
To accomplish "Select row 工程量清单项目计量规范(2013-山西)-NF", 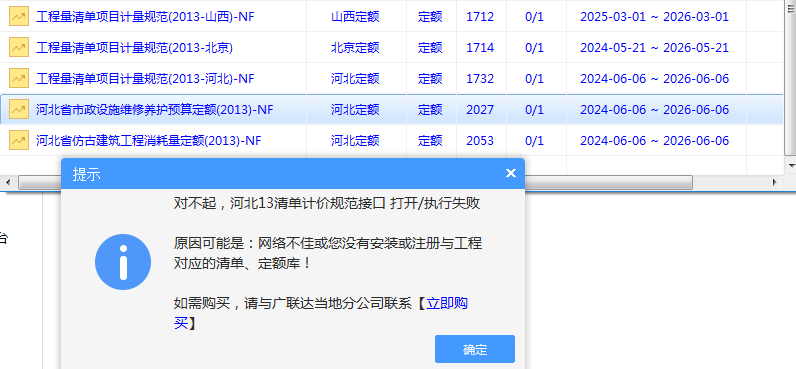I will (x=391, y=17).
